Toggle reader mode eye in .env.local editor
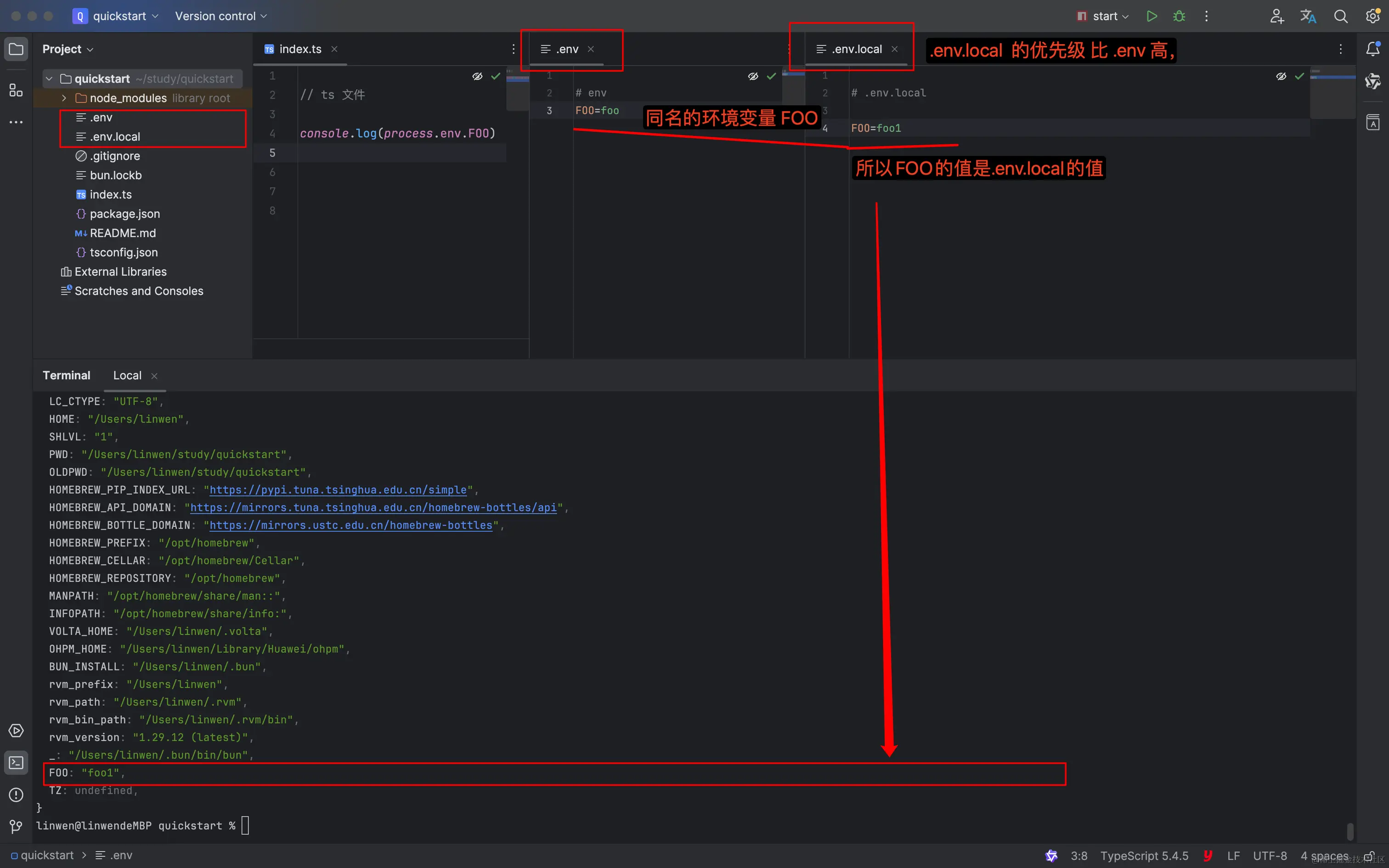Image resolution: width=1389 pixels, height=868 pixels. pyautogui.click(x=1281, y=76)
